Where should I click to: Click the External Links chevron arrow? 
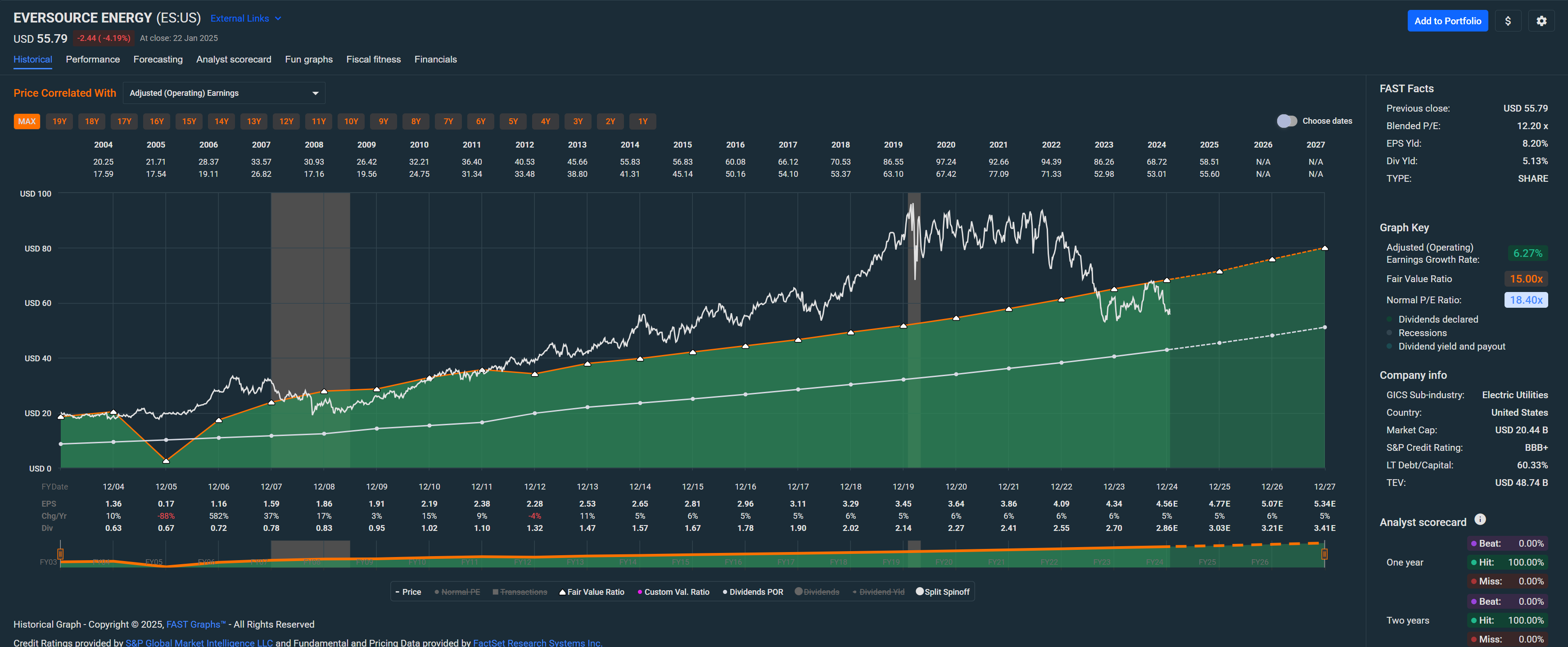tap(278, 18)
